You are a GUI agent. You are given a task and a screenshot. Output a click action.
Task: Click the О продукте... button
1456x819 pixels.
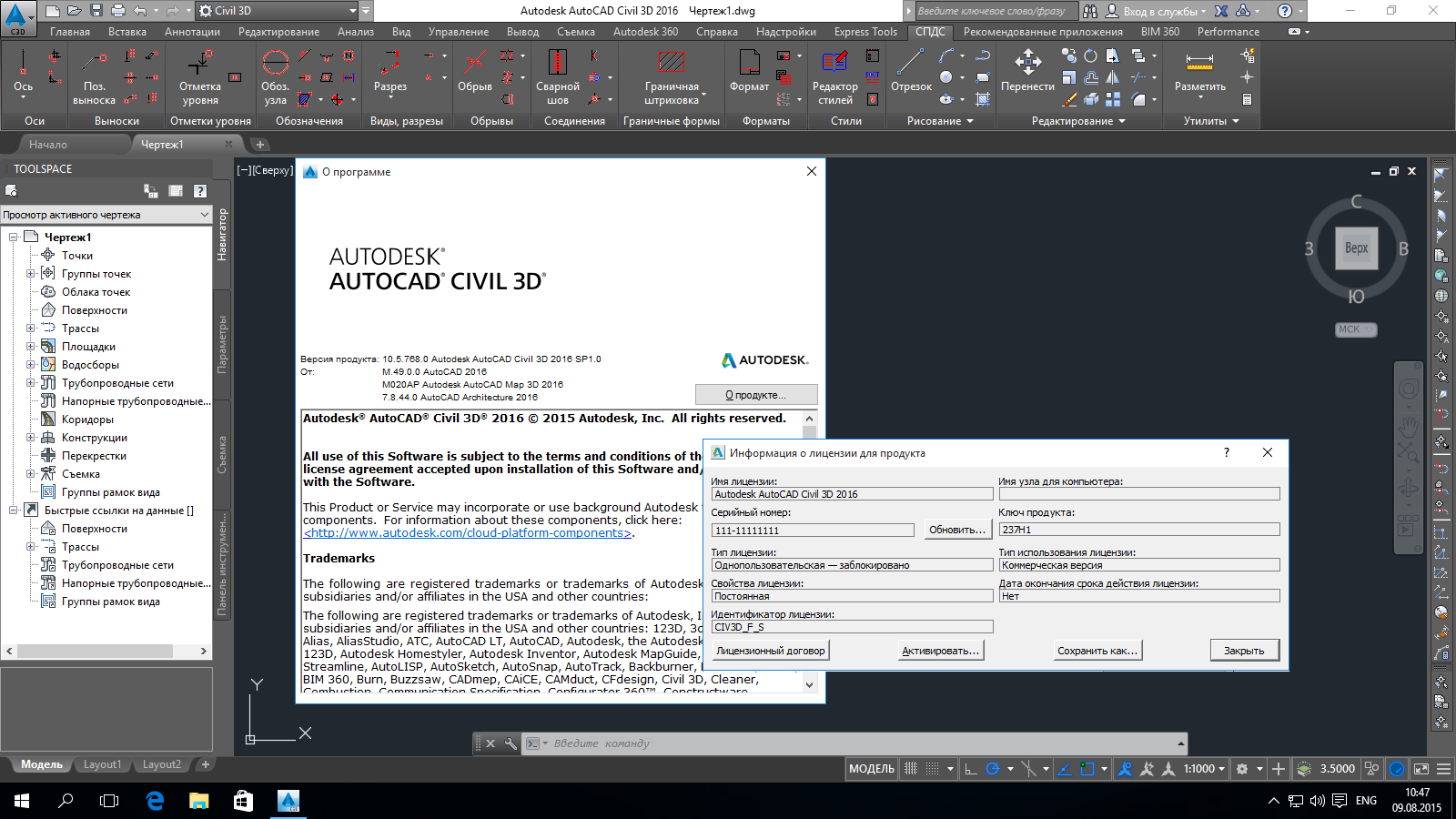click(756, 395)
